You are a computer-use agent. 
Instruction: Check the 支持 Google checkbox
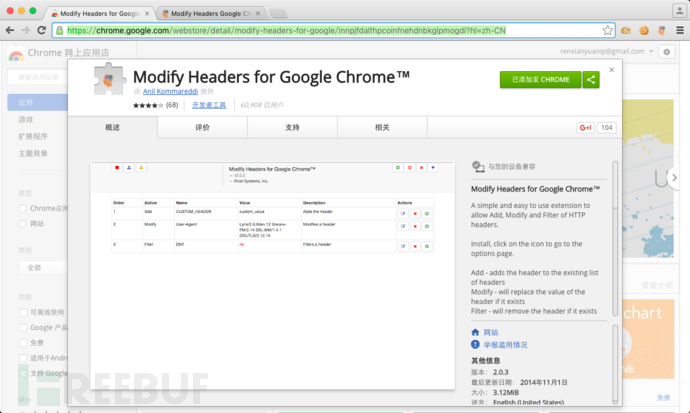23,373
